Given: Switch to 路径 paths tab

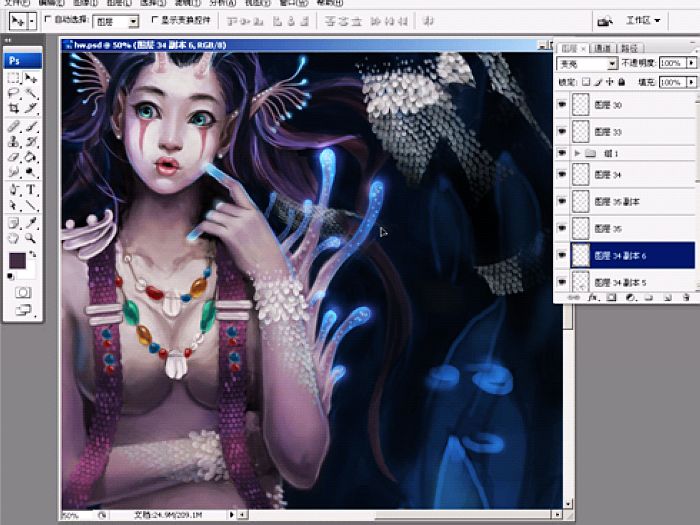Looking at the screenshot, I should pyautogui.click(x=629, y=48).
